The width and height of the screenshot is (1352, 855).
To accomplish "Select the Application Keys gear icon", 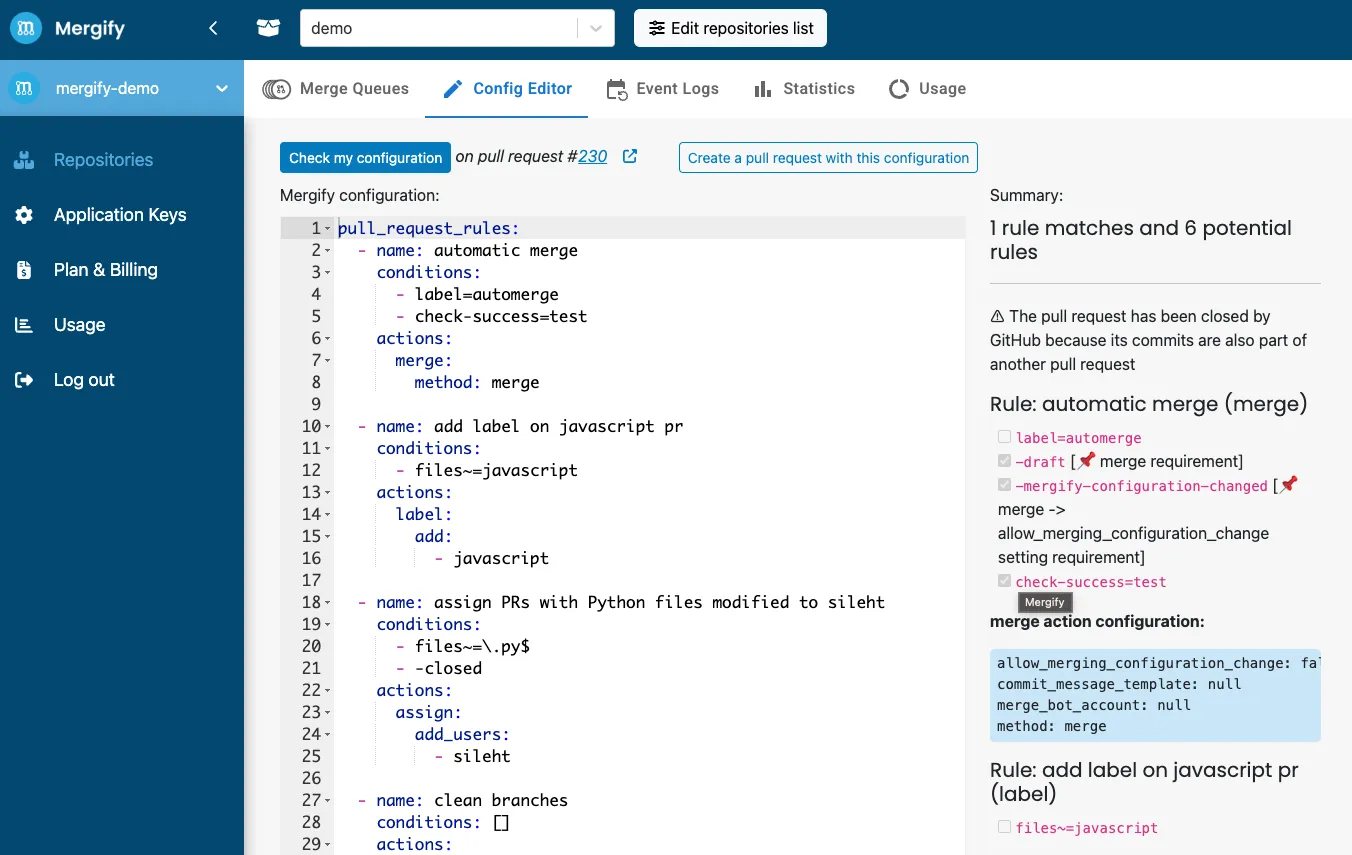I will [23, 215].
